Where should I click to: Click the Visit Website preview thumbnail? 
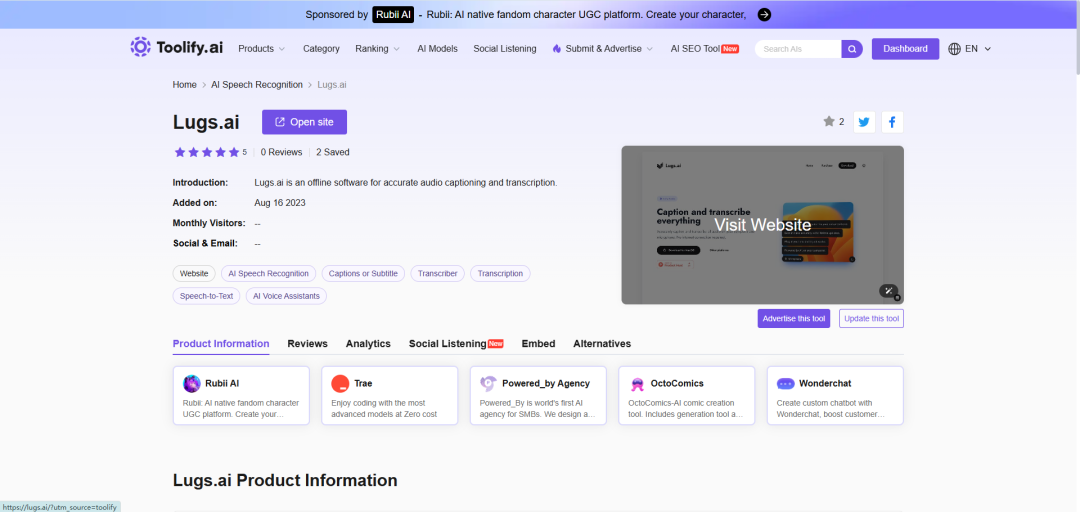click(762, 225)
